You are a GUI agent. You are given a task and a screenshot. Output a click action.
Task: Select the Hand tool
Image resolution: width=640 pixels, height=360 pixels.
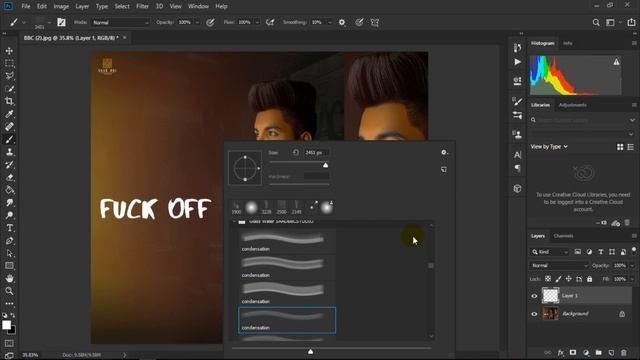(9, 278)
